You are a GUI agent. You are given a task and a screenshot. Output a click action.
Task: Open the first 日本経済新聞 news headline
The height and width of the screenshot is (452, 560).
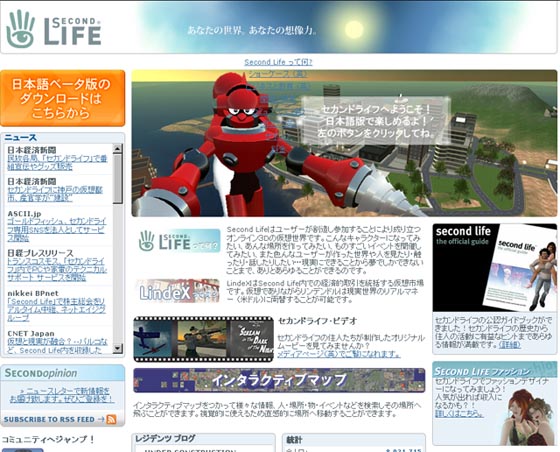(57, 162)
